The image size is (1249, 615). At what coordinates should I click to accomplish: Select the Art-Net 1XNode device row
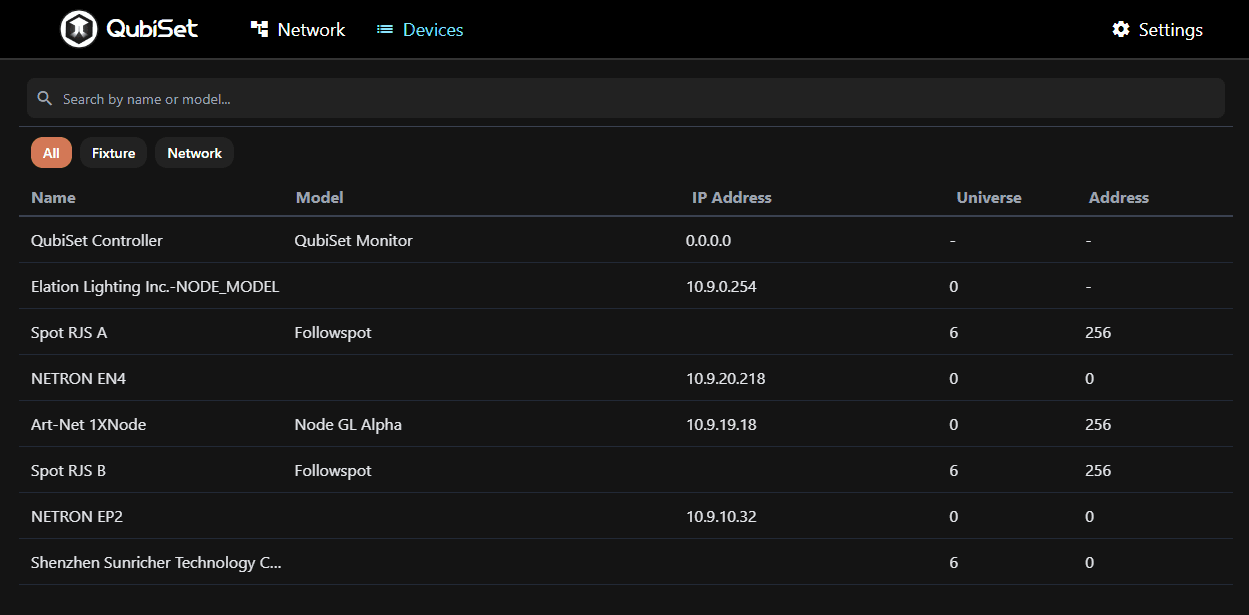[89, 425]
